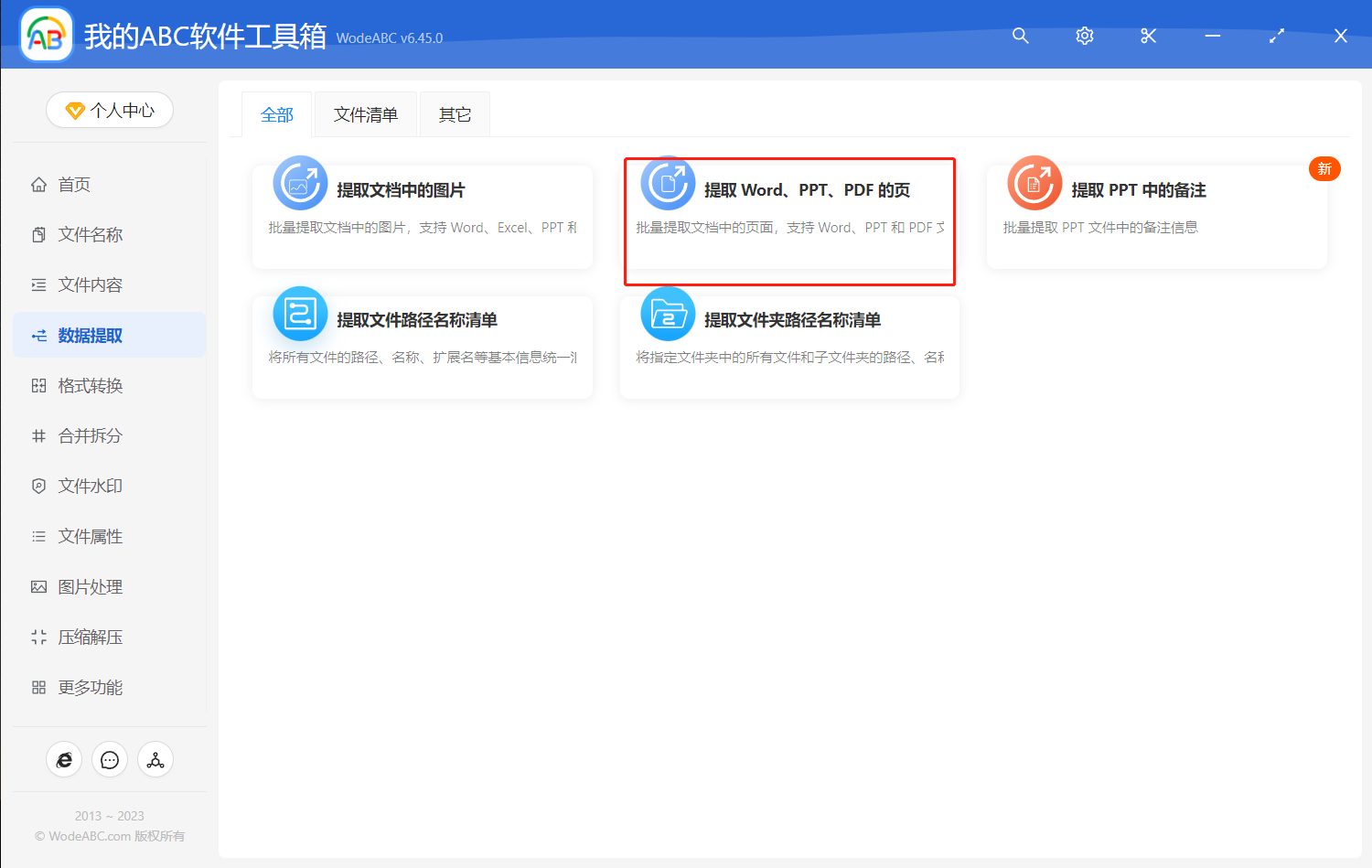Open the 提取 PPT 中的备注 tool icon
This screenshot has width=1372, height=868.
(1034, 183)
